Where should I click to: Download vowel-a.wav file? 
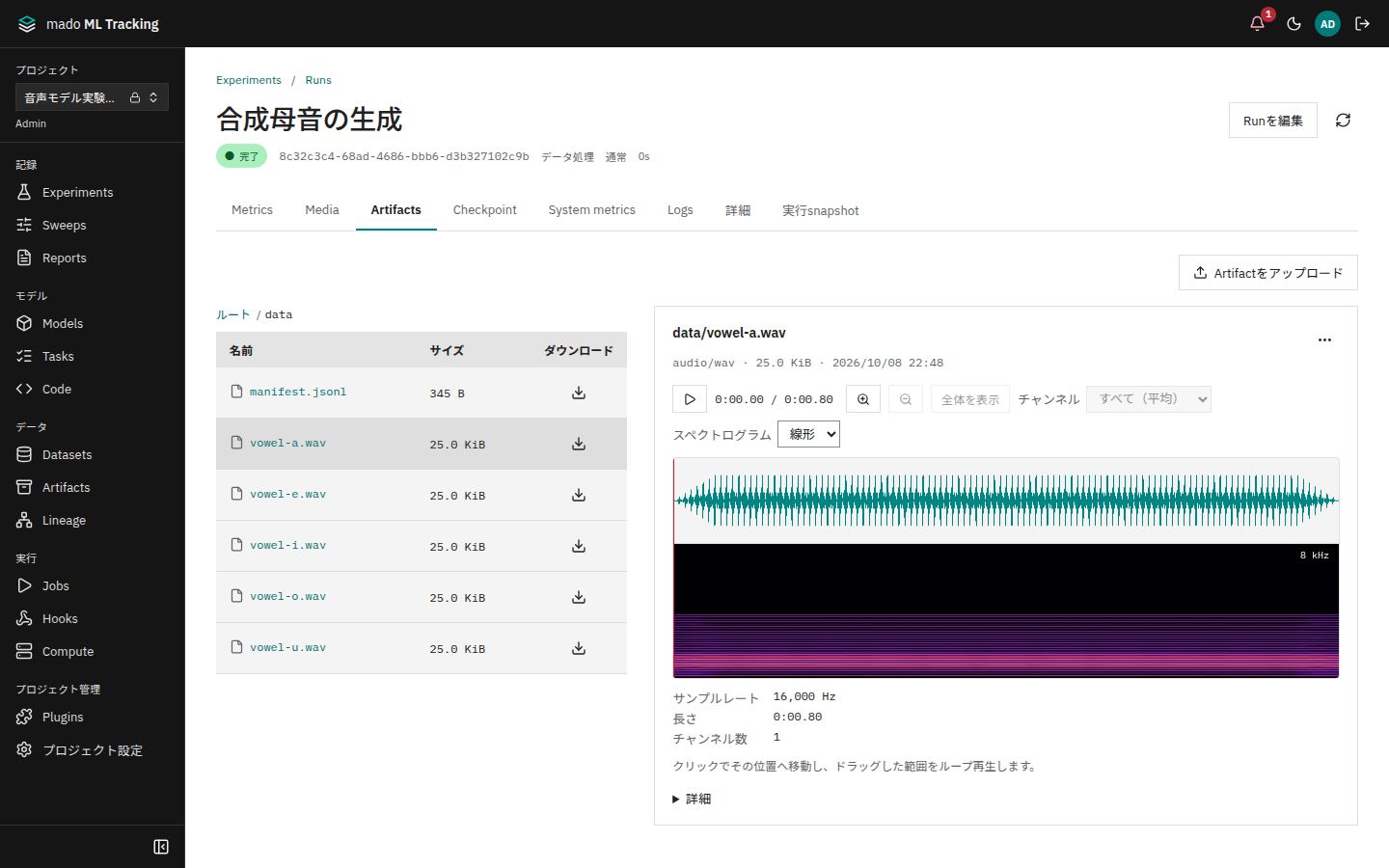coord(579,444)
